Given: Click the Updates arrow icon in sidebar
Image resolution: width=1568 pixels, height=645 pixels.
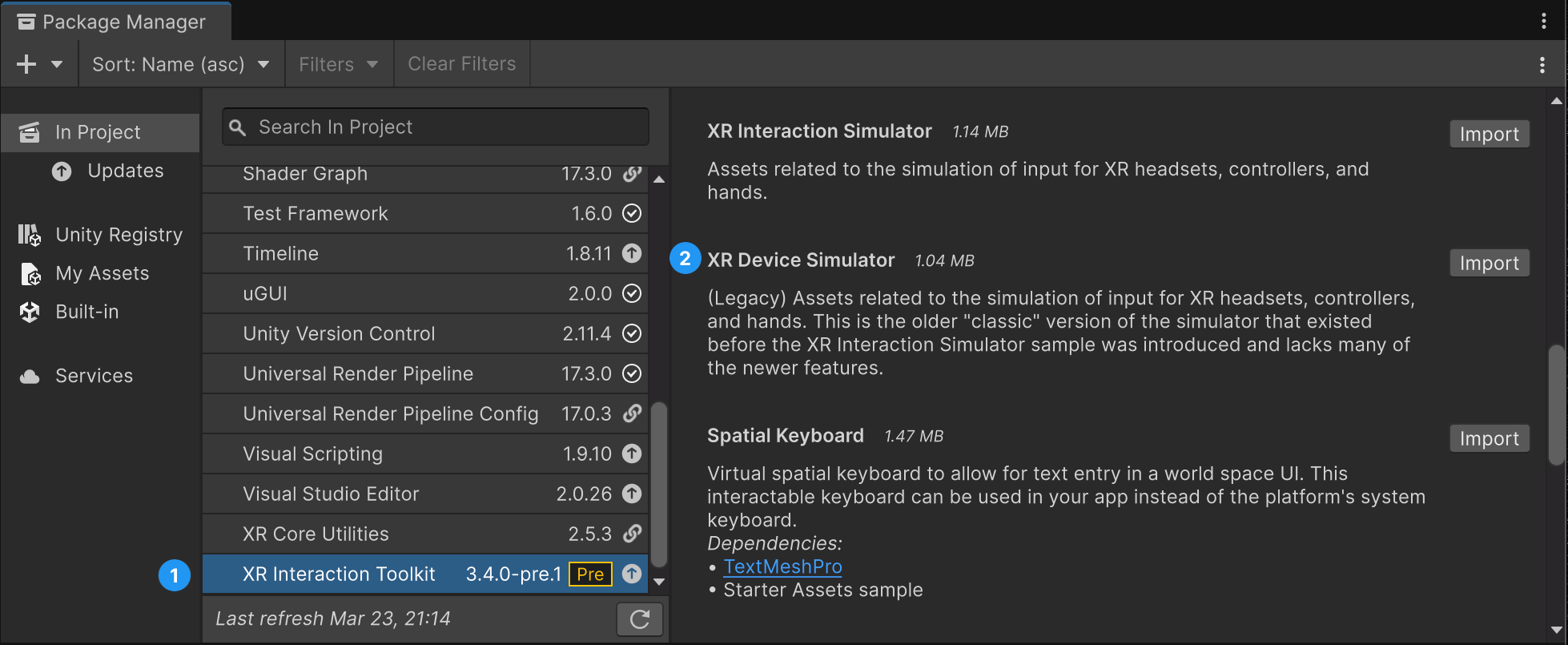Looking at the screenshot, I should (62, 171).
